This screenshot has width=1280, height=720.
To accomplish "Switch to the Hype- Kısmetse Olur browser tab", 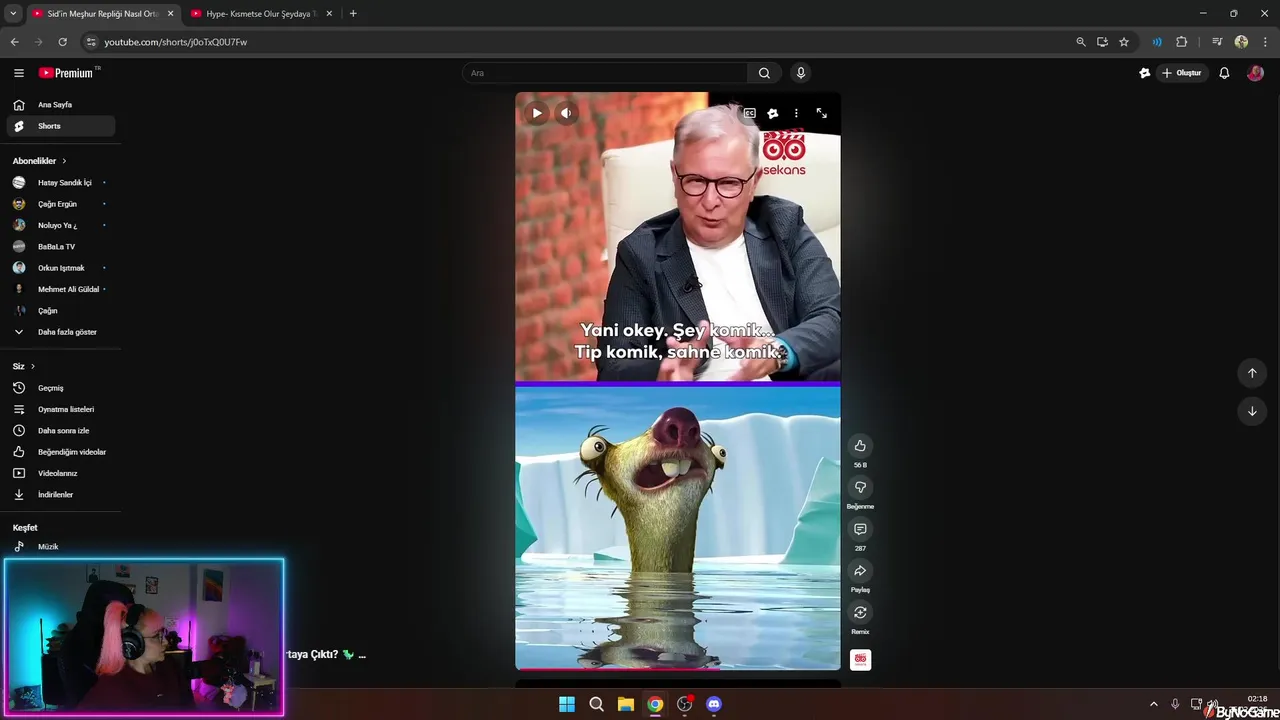I will [260, 14].
